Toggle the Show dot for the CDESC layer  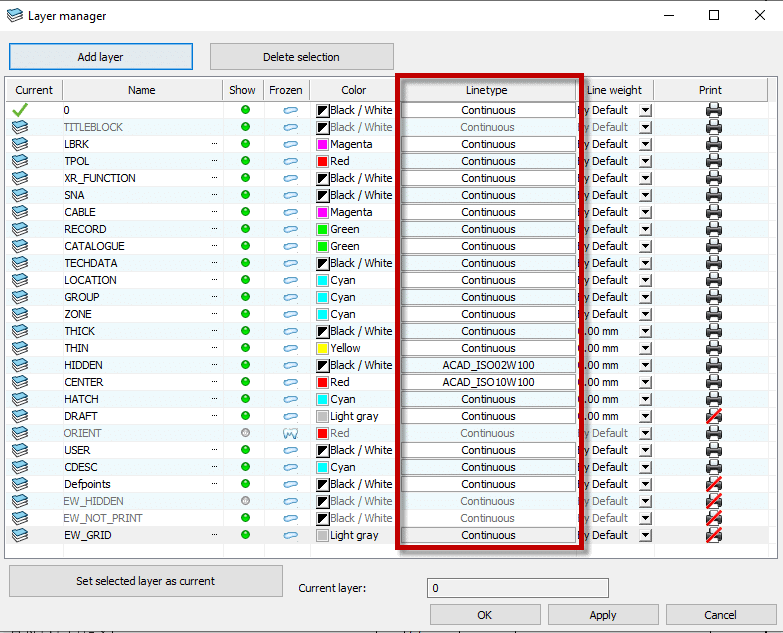(x=245, y=467)
